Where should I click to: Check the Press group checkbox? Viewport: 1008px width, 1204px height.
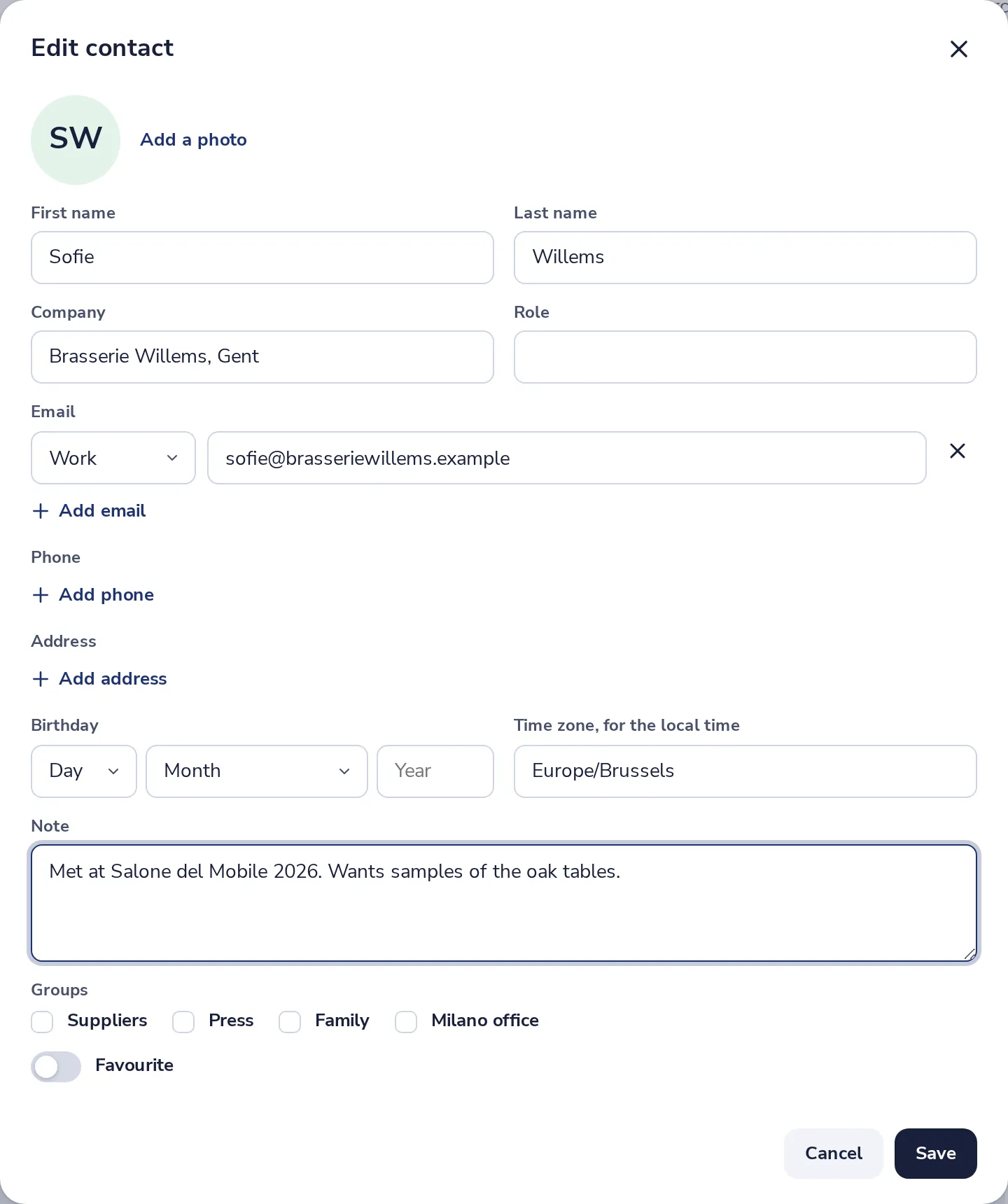click(183, 1021)
